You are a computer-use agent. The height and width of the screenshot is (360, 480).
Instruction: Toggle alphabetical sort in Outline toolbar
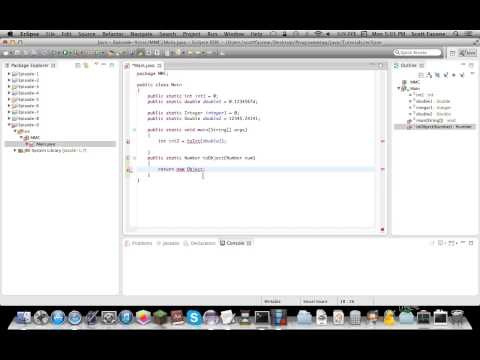[x=429, y=75]
